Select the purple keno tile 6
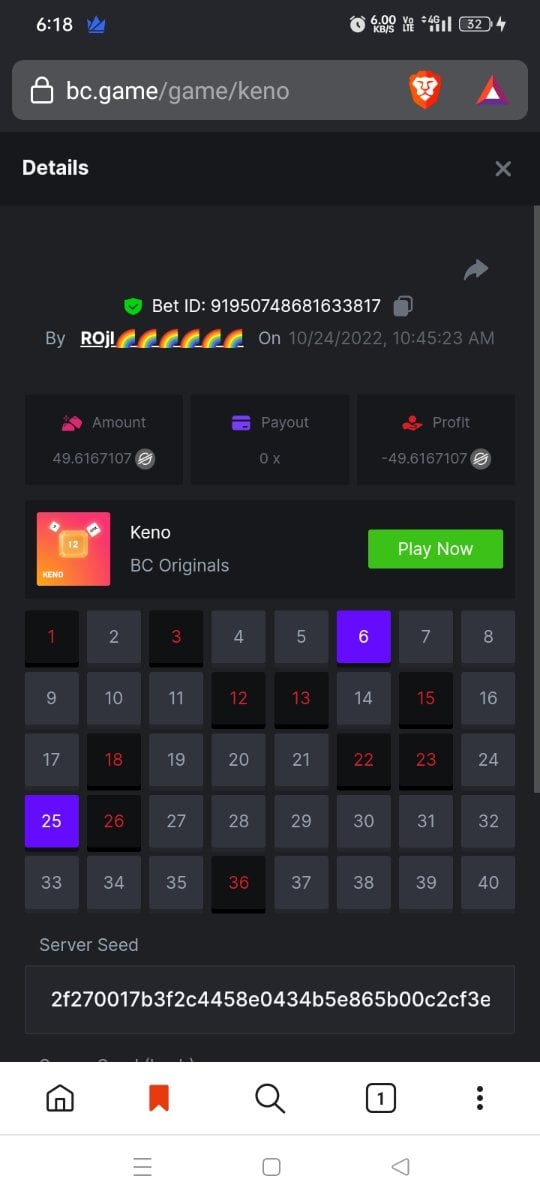Screen dimensions: 540x1200 coord(363,637)
